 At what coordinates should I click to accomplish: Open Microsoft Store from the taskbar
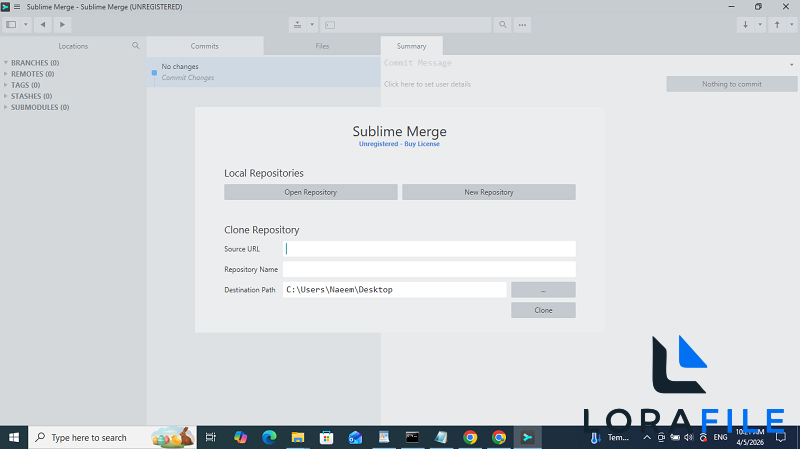326,437
